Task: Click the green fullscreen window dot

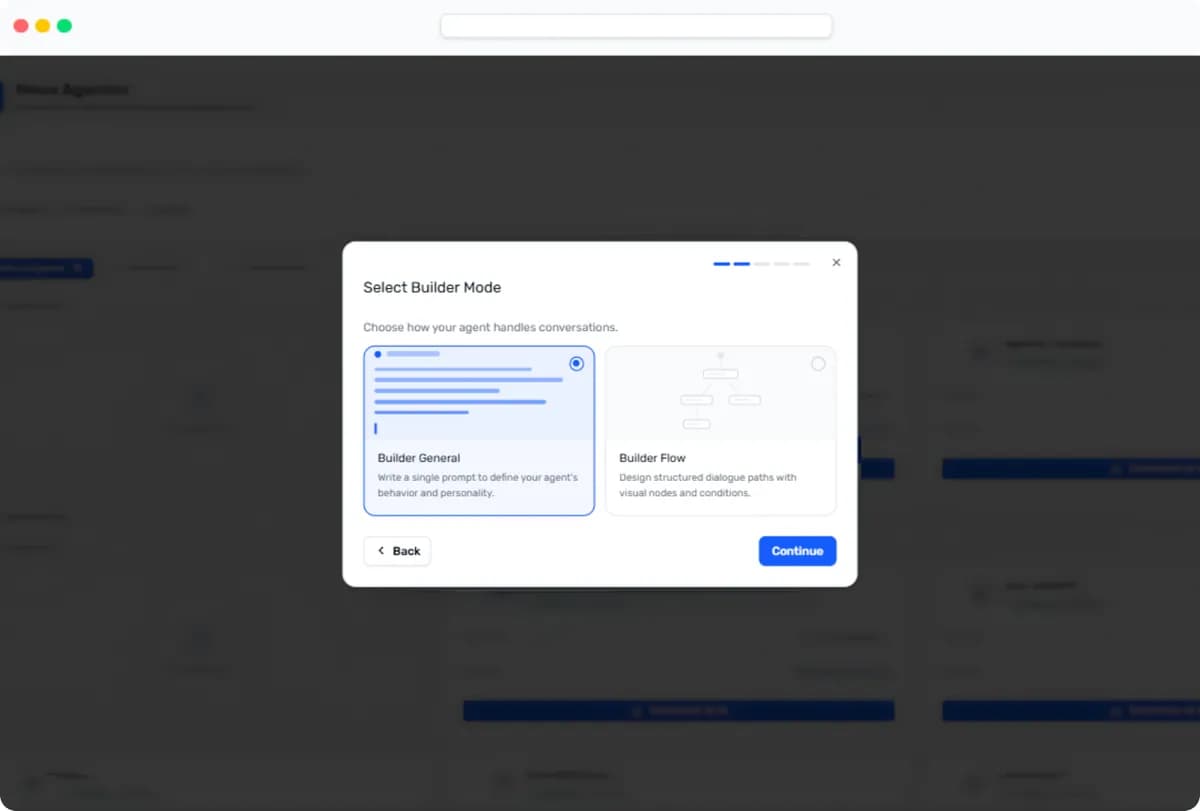Action: tap(64, 26)
